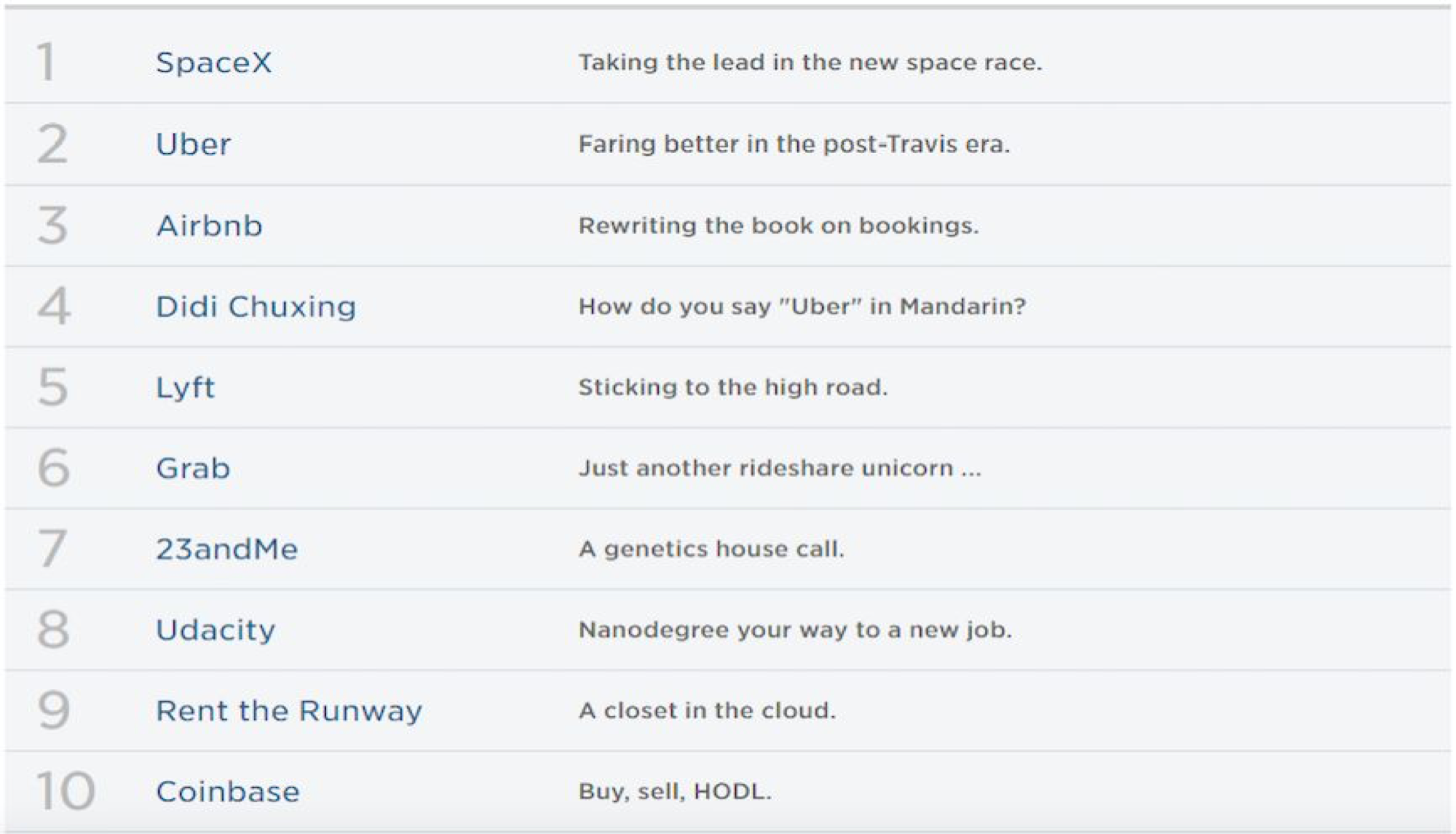Click rank number 1 in list
The height and width of the screenshot is (834, 1456).
click(47, 62)
